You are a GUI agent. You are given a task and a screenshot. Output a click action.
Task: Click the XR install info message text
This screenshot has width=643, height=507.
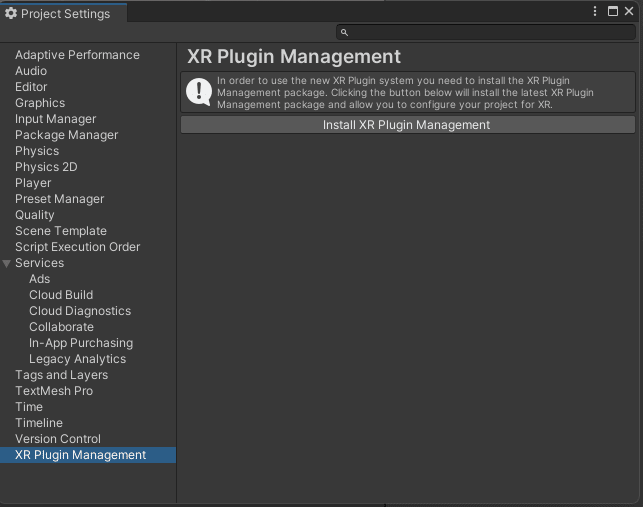405,92
